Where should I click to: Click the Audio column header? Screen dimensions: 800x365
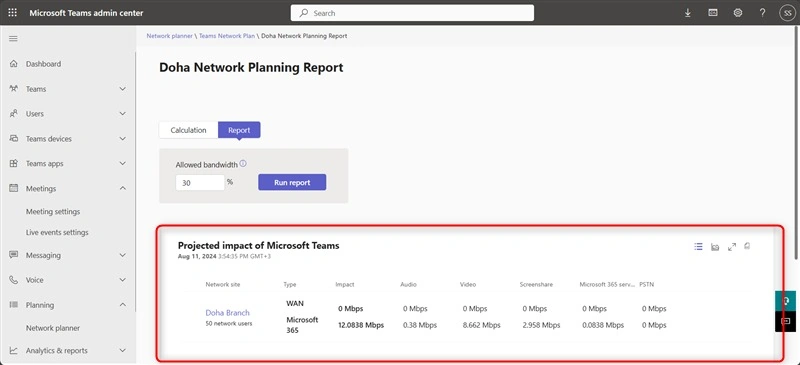click(x=408, y=284)
